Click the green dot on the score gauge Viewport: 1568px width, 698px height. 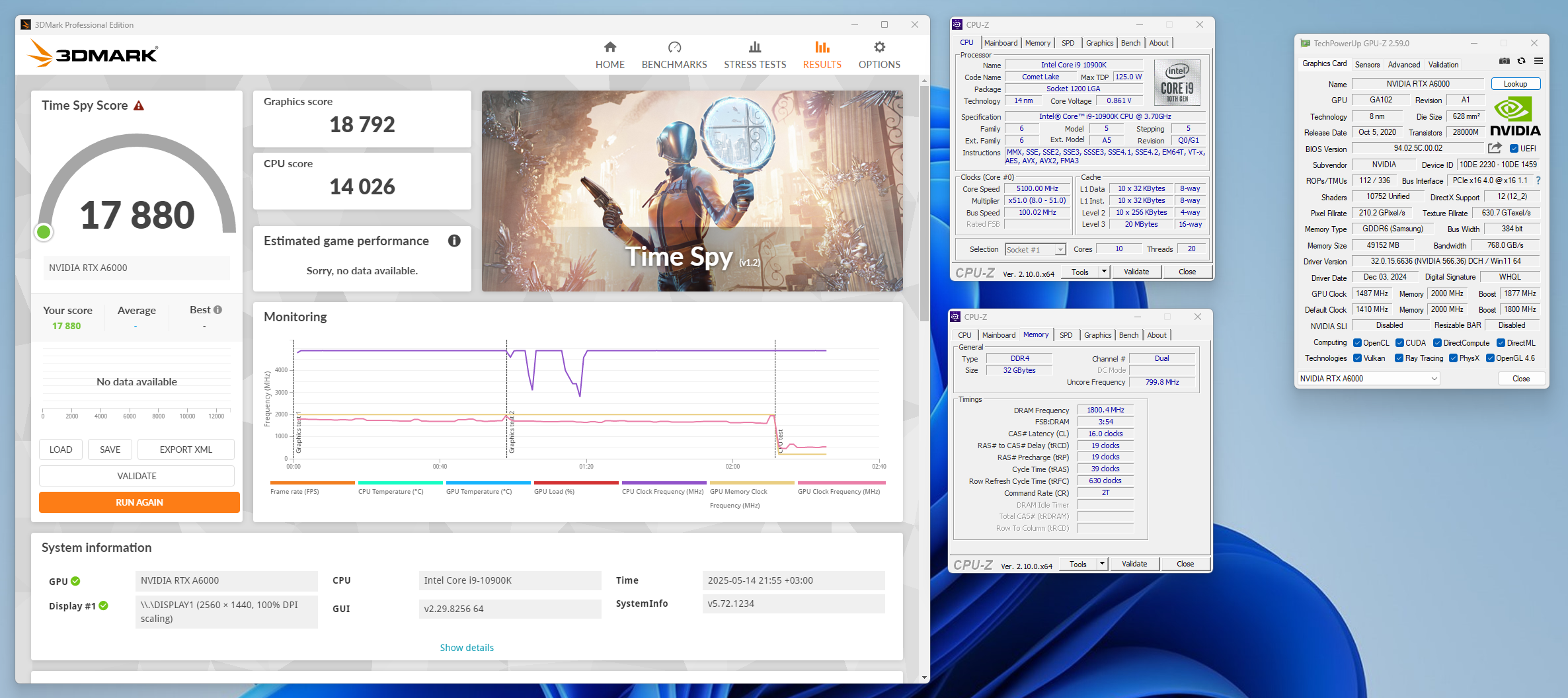point(44,232)
